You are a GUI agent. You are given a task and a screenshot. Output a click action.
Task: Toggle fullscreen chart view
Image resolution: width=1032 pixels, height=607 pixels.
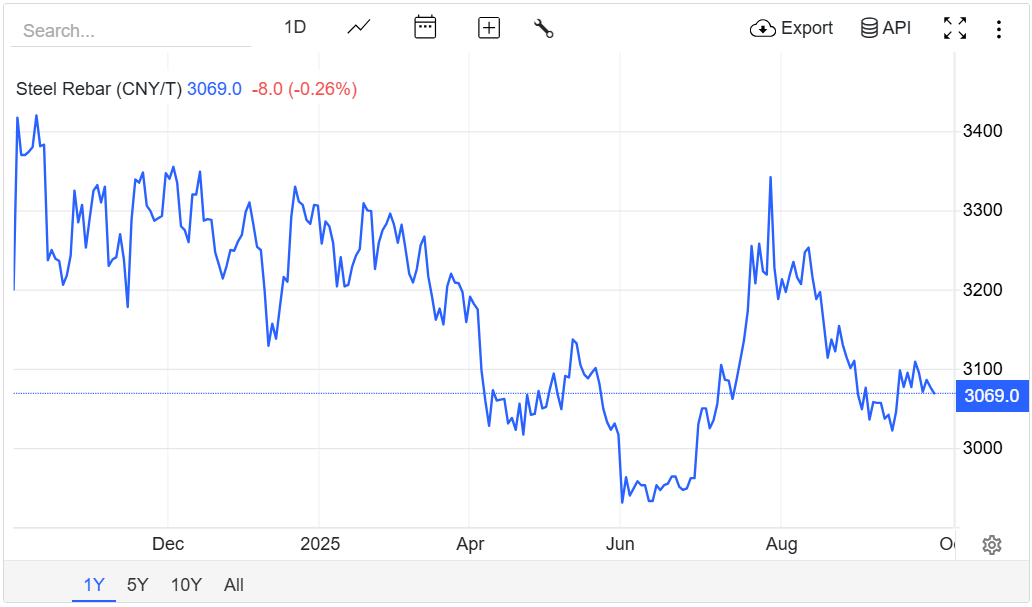coord(955,28)
